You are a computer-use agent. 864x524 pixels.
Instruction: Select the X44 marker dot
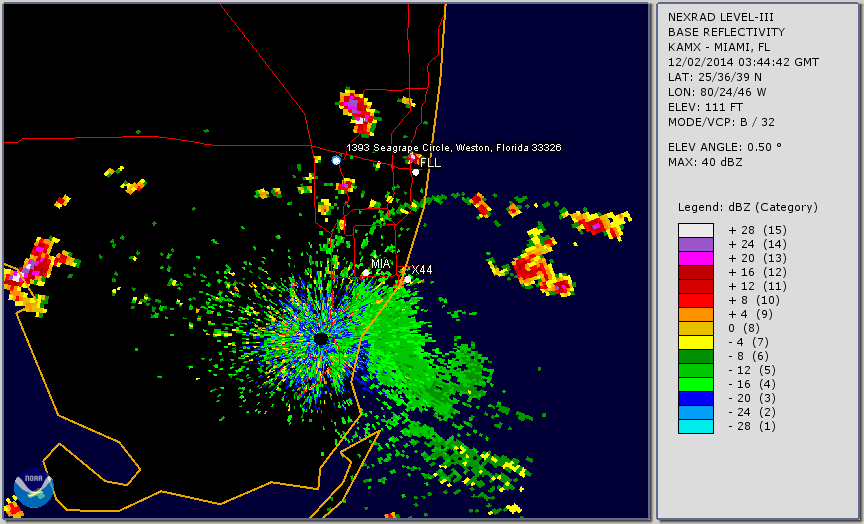click(408, 279)
